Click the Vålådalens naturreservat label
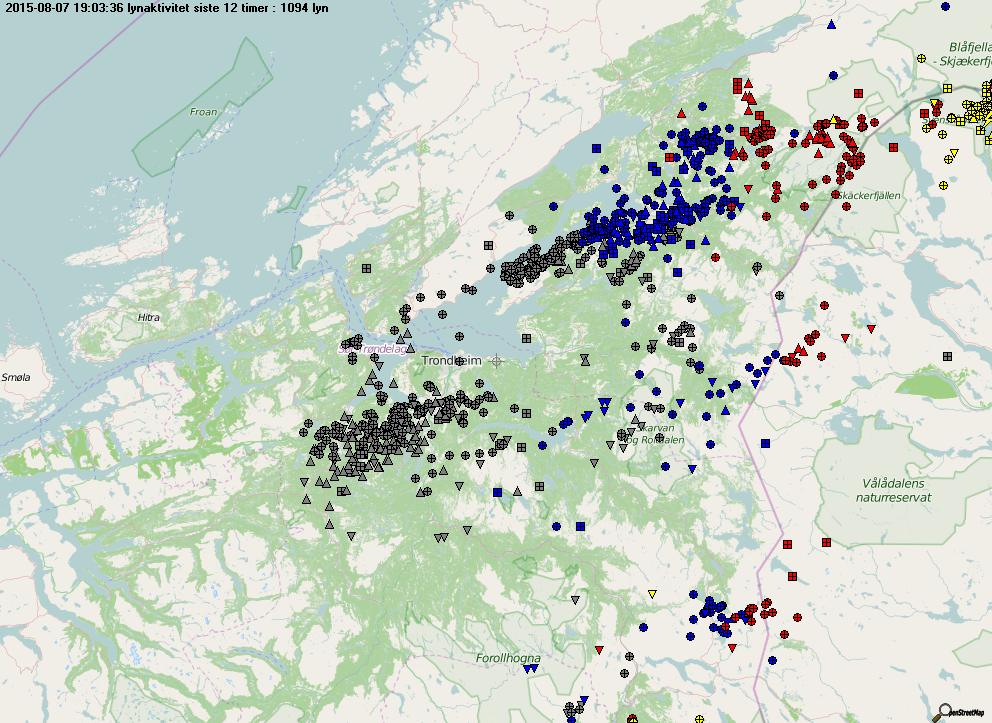Screen dimensions: 992x723 coord(896,489)
